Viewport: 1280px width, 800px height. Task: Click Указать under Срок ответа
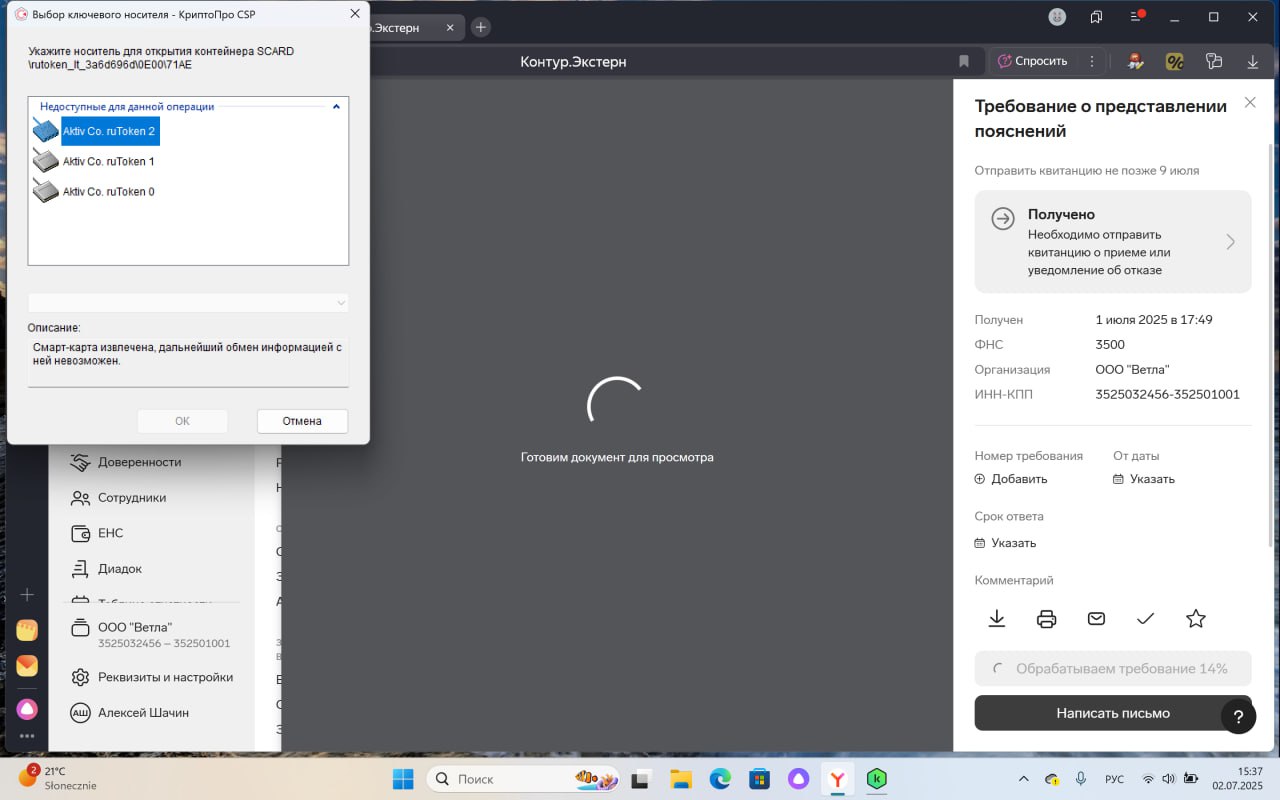pos(1005,543)
